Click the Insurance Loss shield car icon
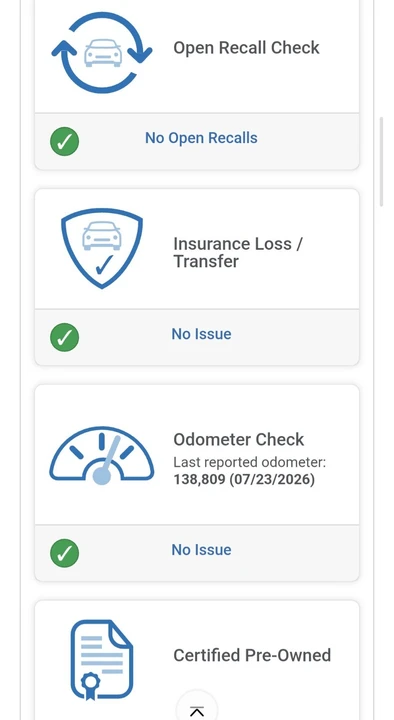This screenshot has height=720, width=394. [x=101, y=248]
